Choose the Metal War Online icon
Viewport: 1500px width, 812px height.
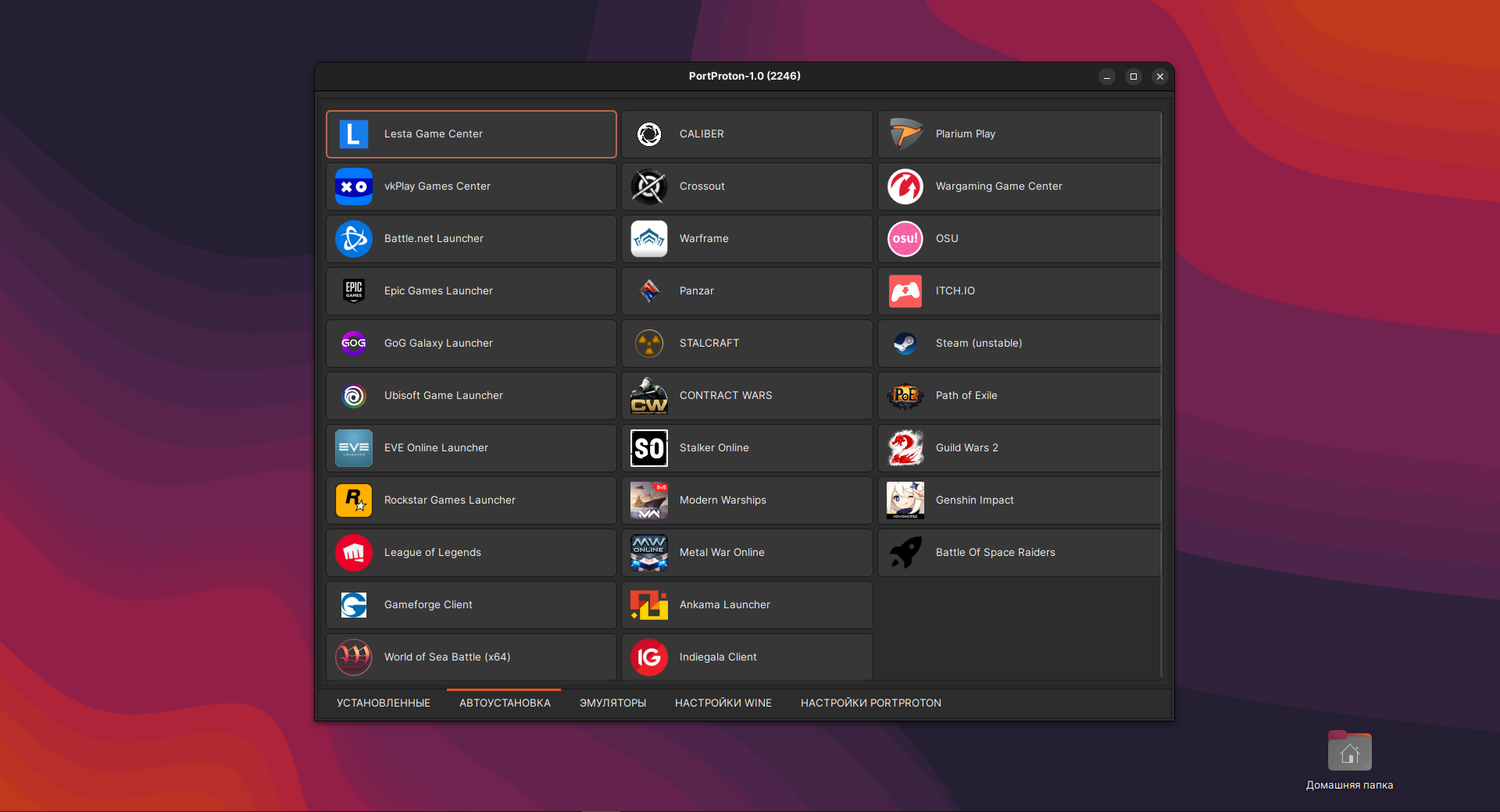tap(649, 552)
